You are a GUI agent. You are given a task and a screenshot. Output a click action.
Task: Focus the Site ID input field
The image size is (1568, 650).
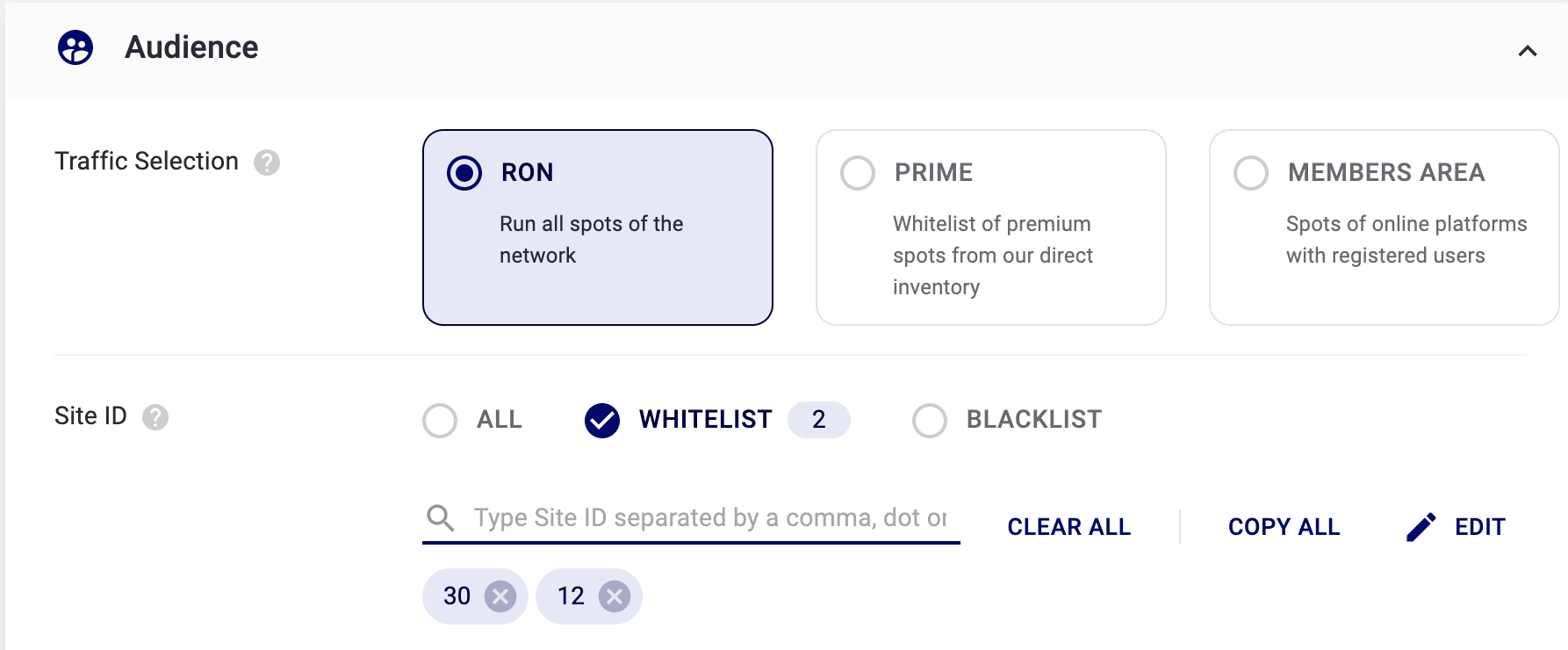click(709, 518)
